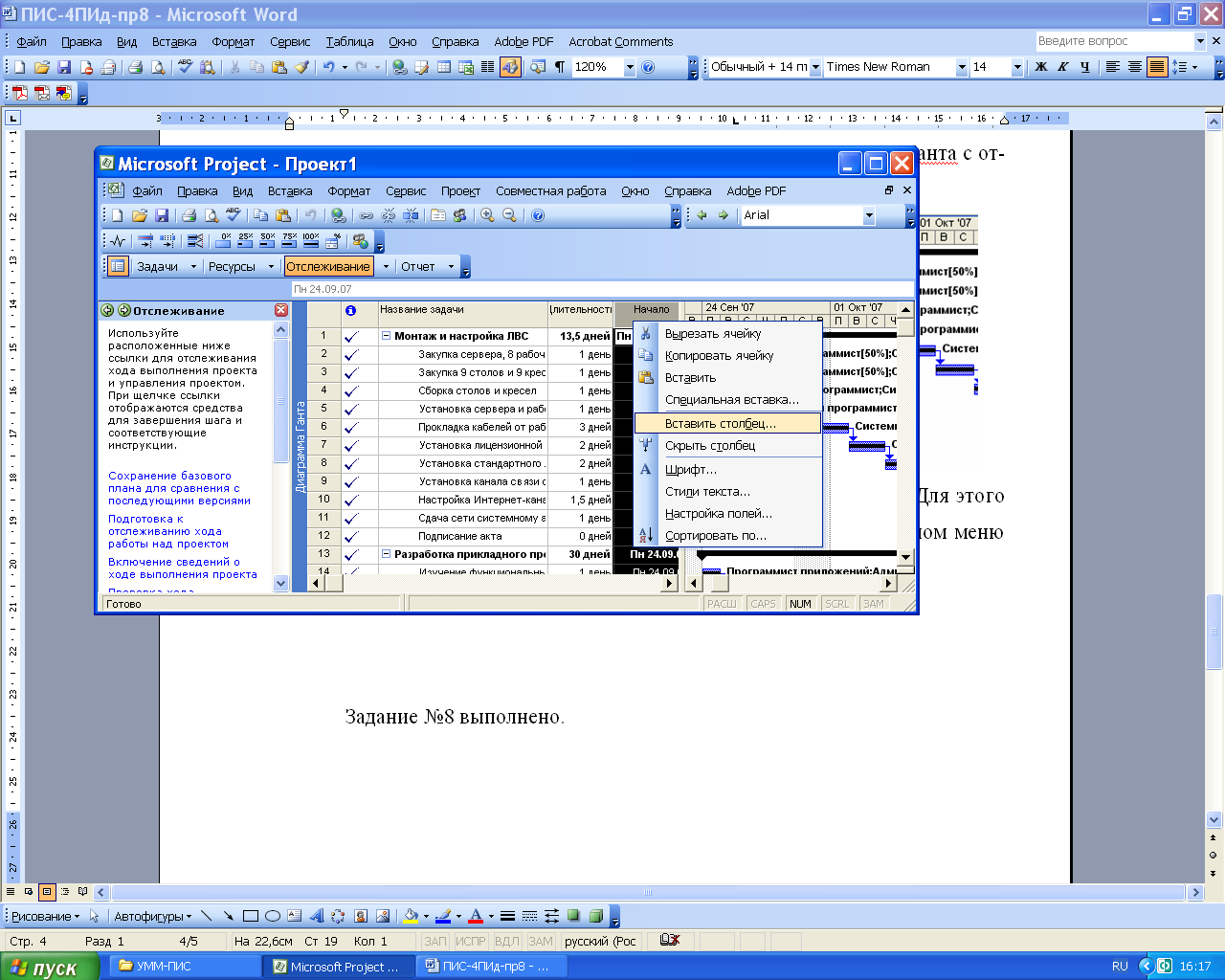Select the Rectangle tool in Drawing toolbar
1225x980 pixels.
(251, 916)
